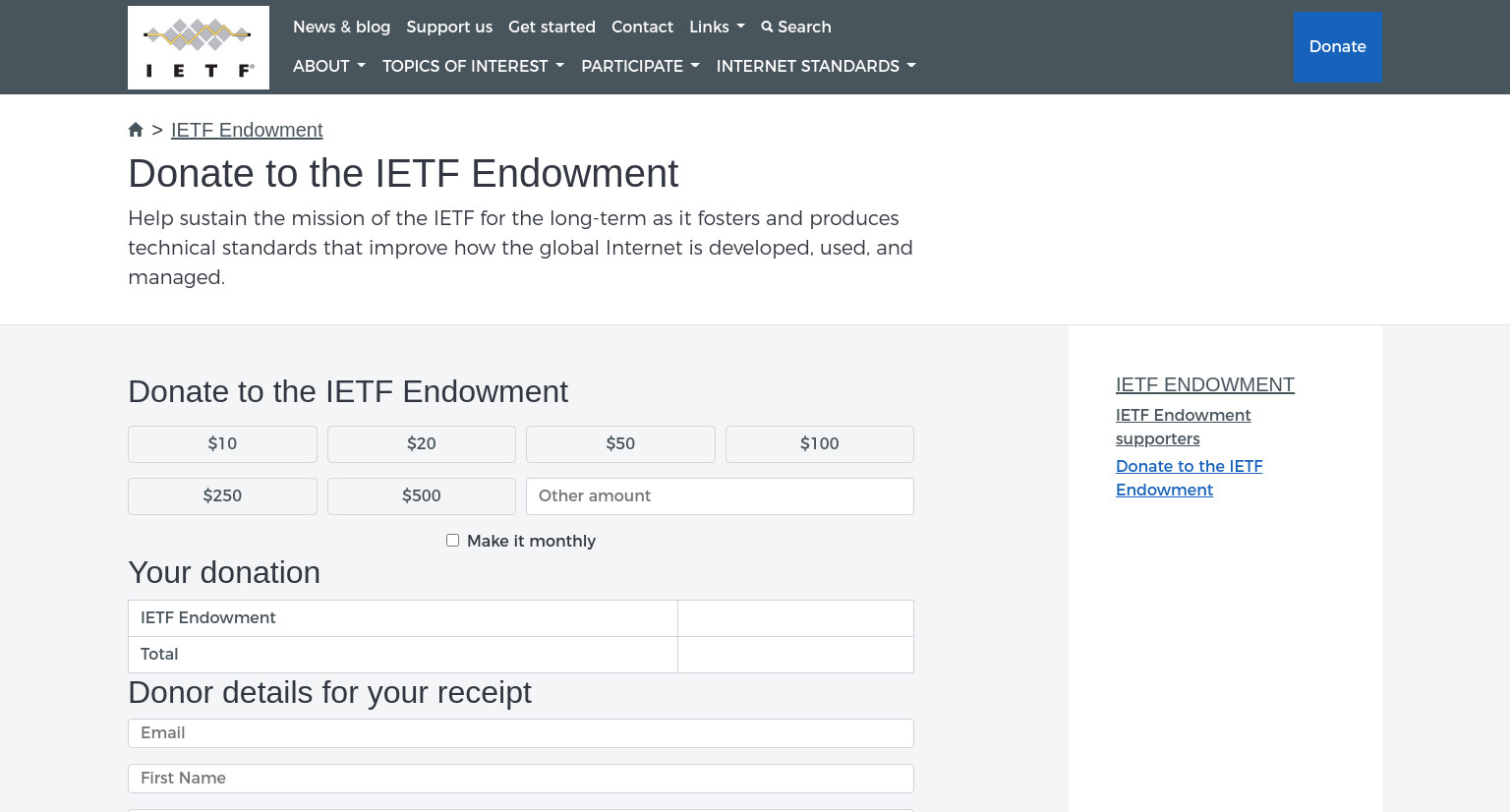Image resolution: width=1510 pixels, height=812 pixels.
Task: Expand the ABOUT dropdown menu
Action: pos(329,66)
